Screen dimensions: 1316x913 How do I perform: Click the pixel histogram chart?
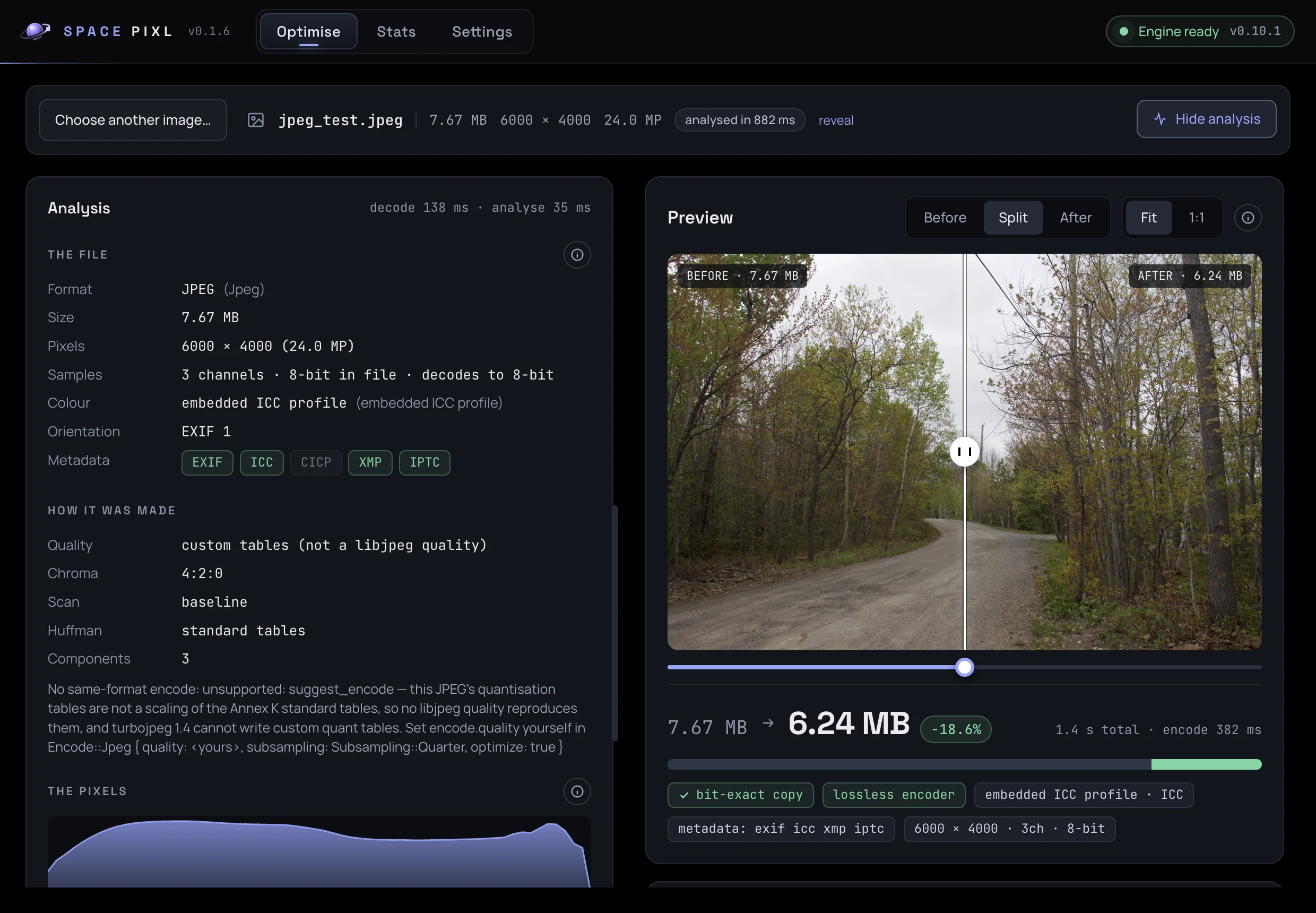tap(319, 852)
